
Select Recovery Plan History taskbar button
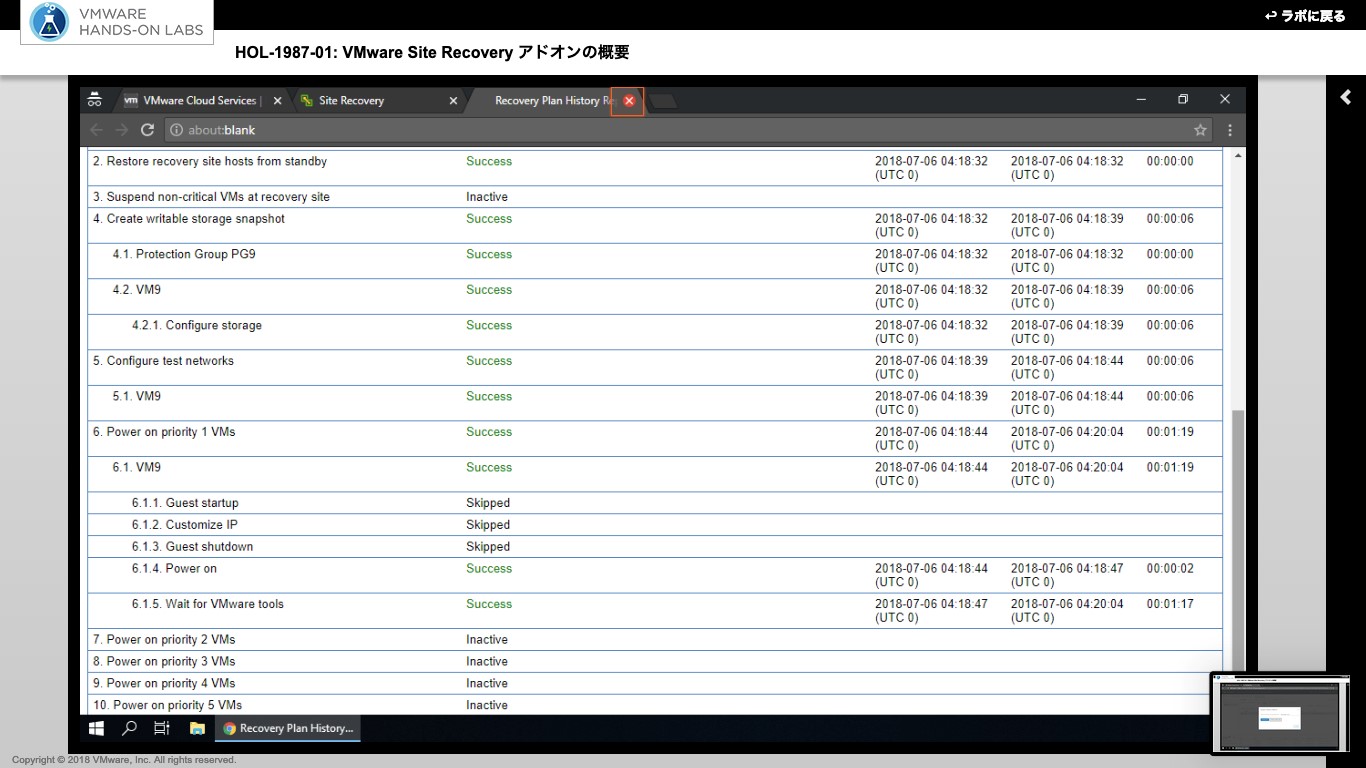point(288,728)
